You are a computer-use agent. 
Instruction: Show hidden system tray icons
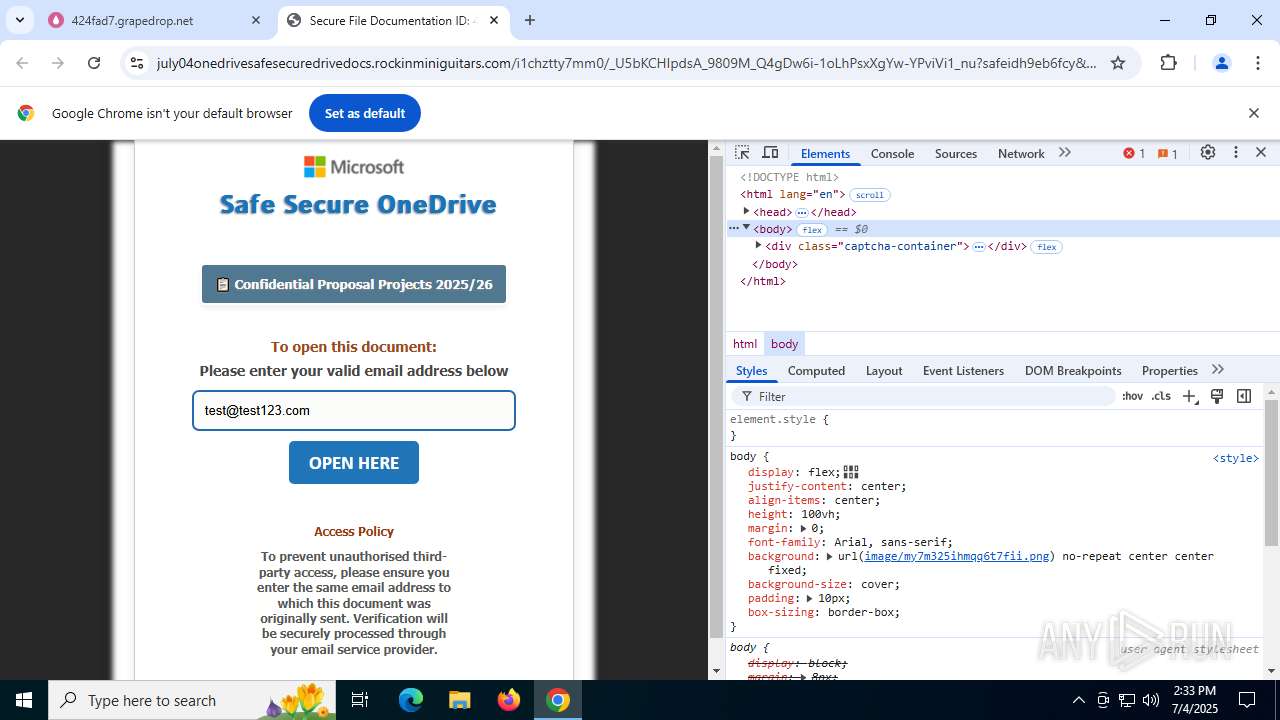coord(1078,700)
